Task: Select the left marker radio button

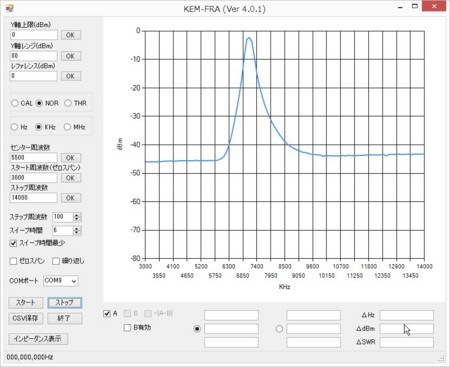Action: 197,329
